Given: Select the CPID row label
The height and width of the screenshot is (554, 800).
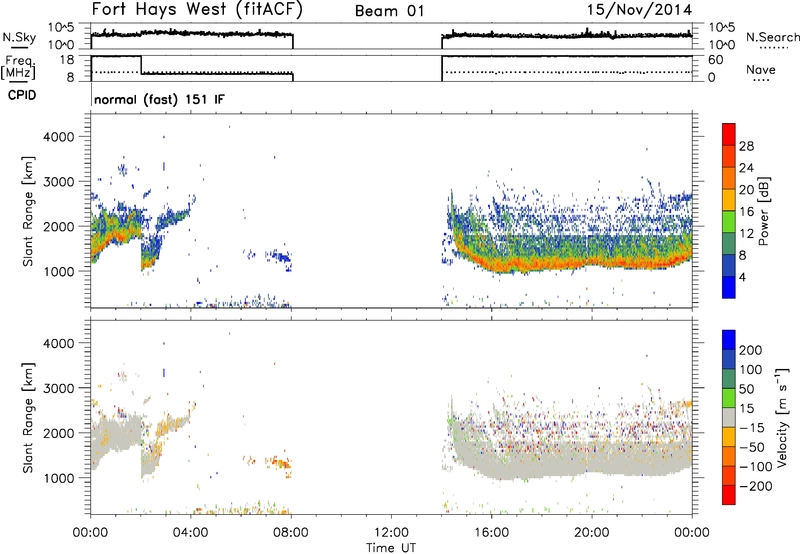Looking at the screenshot, I should [22, 95].
